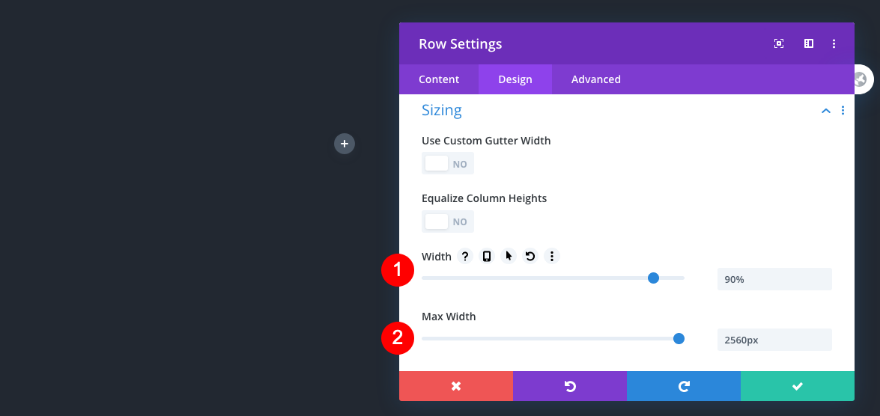Image resolution: width=880 pixels, height=416 pixels.
Task: Discard changes with red X button
Action: (456, 386)
